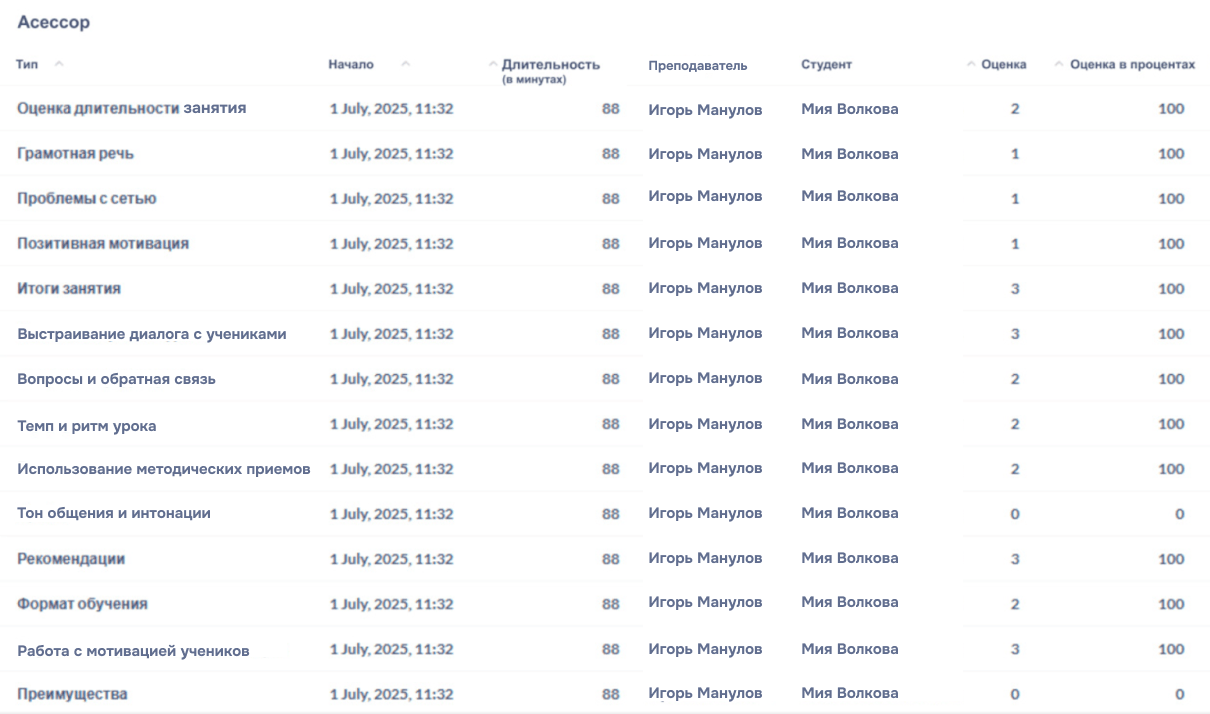Image resolution: width=1210 pixels, height=714 pixels.
Task: Select the row Выстраивание диалога с учениками
Action: pos(605,333)
